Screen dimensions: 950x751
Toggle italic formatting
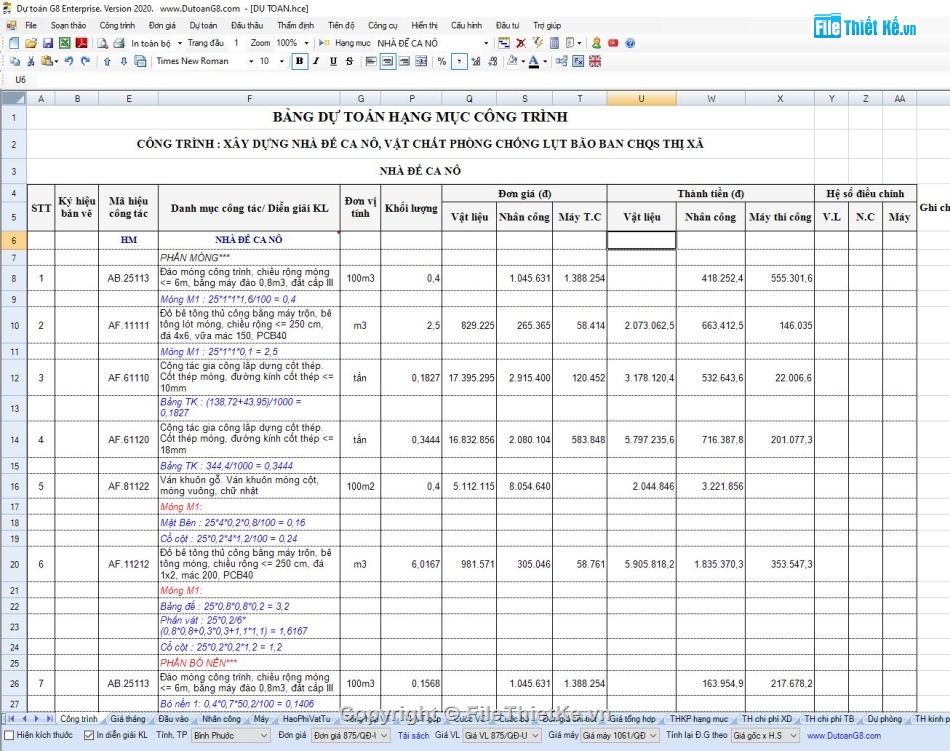click(316, 61)
